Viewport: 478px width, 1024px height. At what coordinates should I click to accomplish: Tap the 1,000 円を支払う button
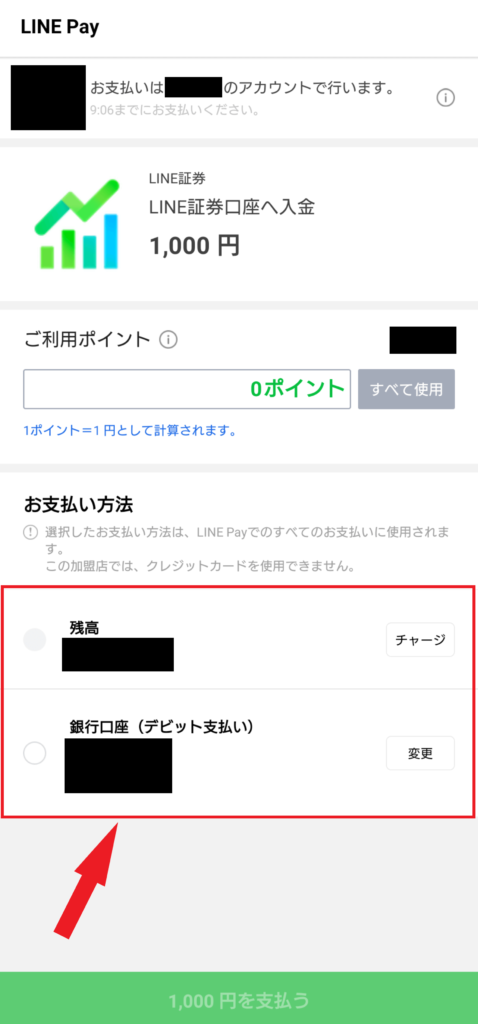(239, 998)
